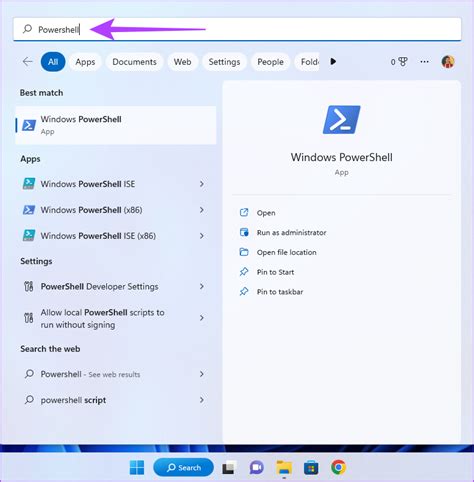Open the Chat app on taskbar
The width and height of the screenshot is (474, 482).
[x=256, y=467]
